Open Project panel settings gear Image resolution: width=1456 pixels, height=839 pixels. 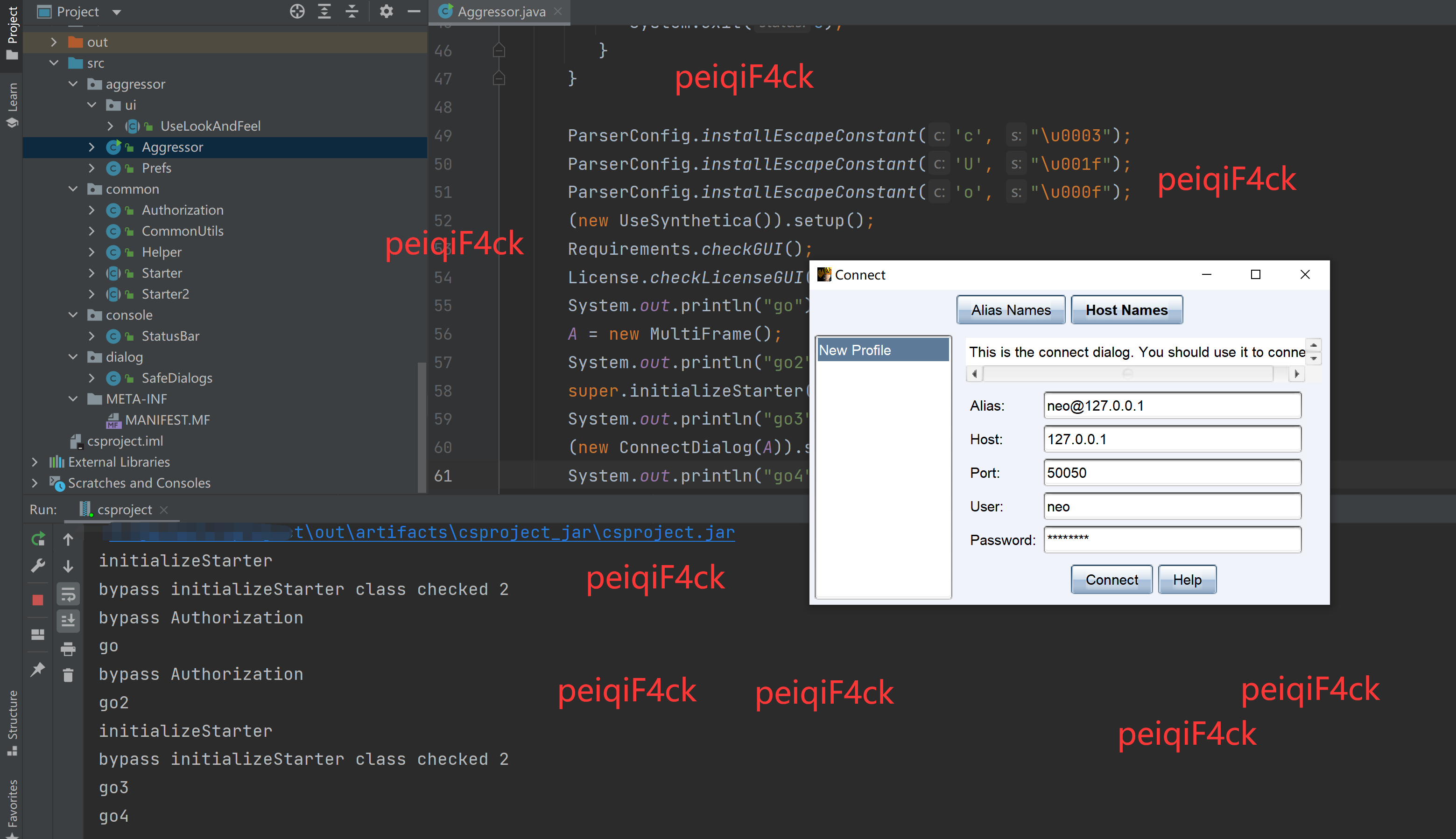pos(386,11)
